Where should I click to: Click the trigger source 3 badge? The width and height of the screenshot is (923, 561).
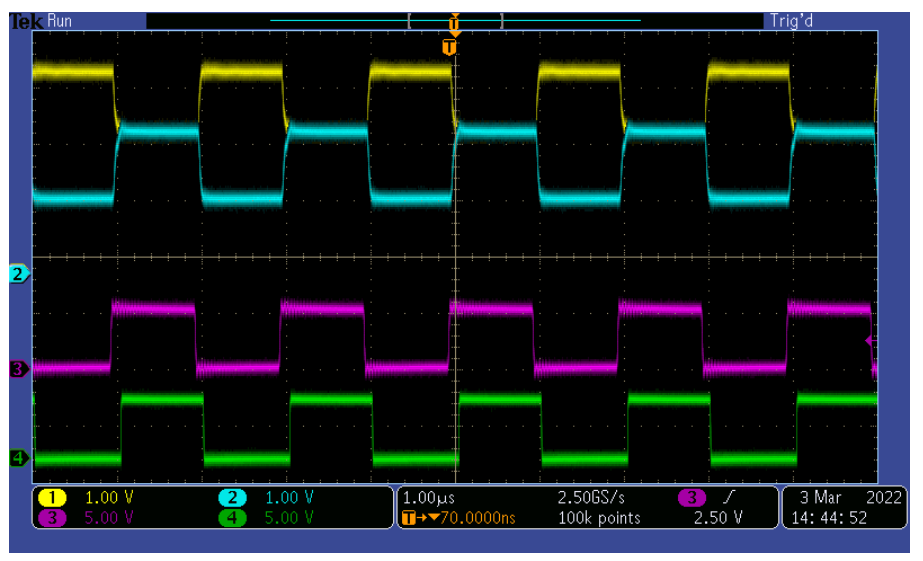click(x=691, y=498)
